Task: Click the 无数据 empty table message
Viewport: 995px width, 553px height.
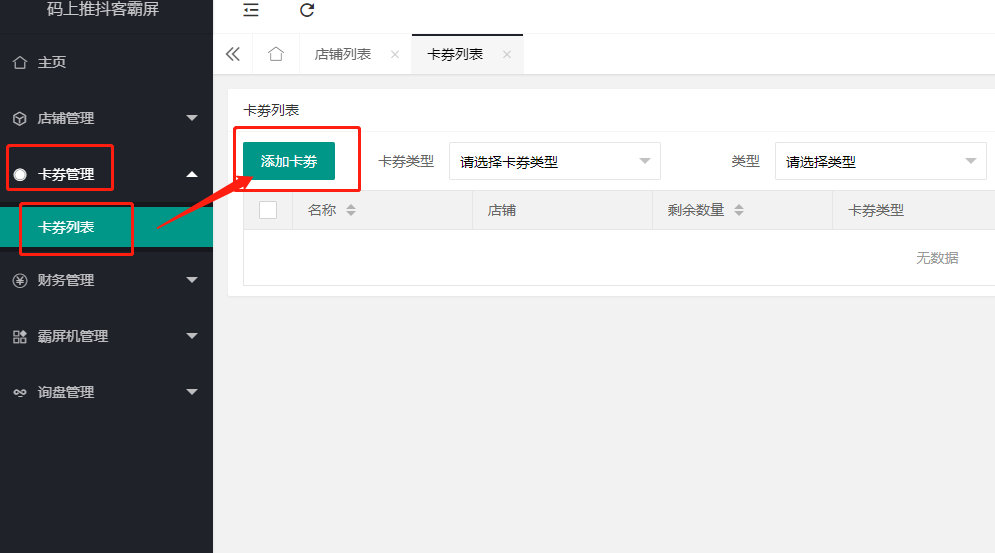Action: coord(937,258)
